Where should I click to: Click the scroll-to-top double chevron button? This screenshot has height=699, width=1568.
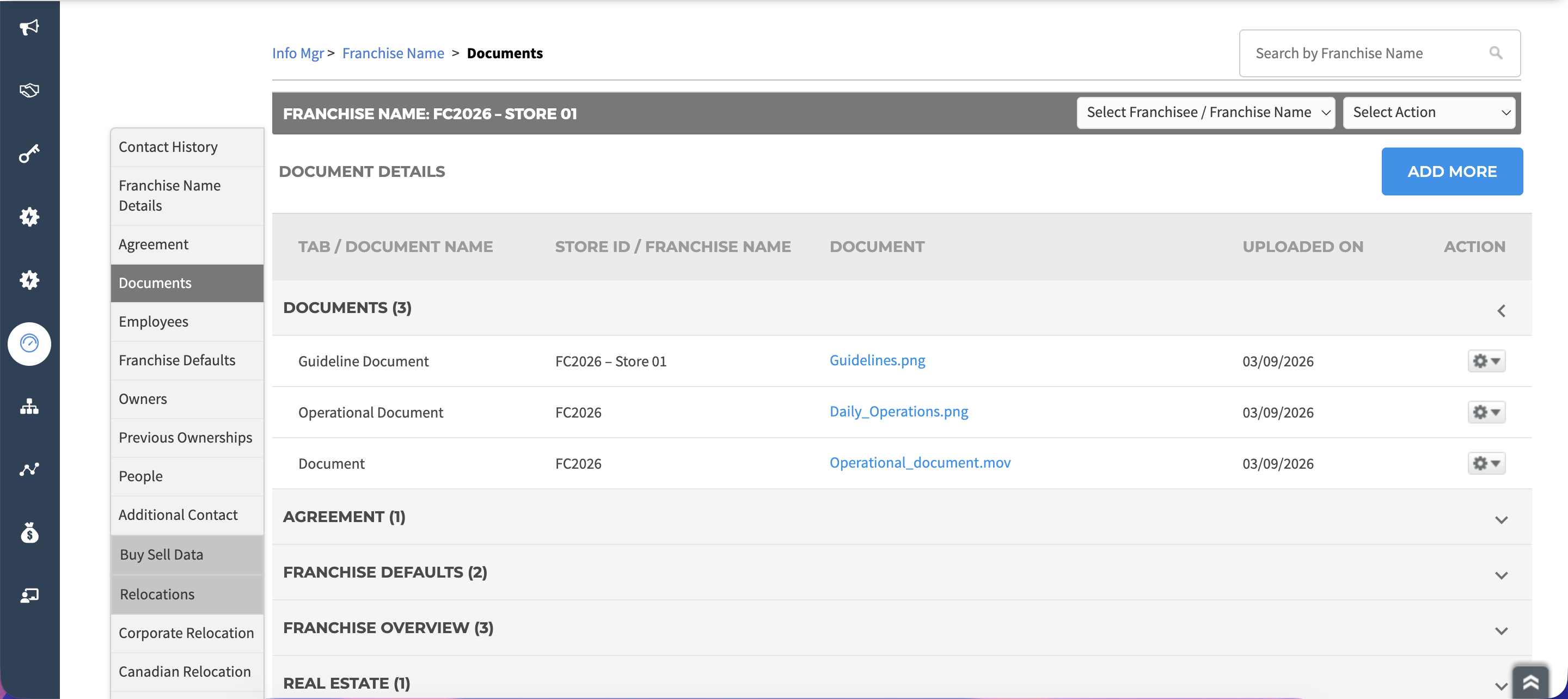[x=1530, y=682]
